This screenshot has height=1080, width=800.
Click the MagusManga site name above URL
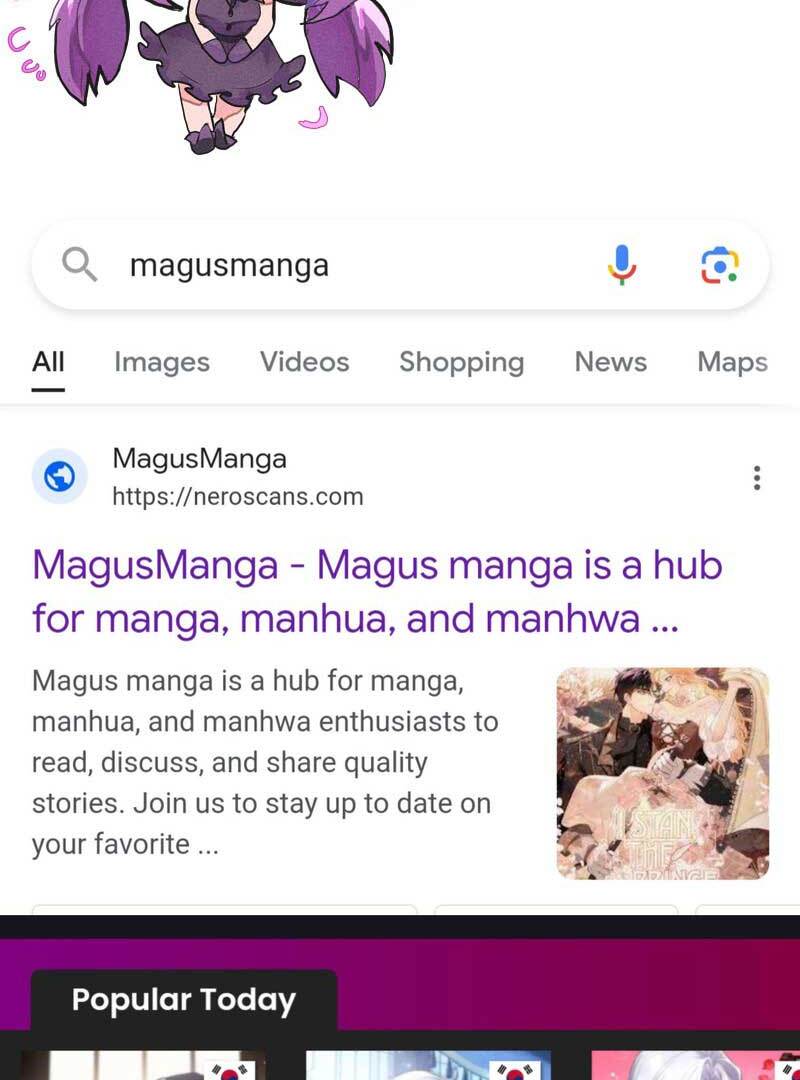coord(199,459)
